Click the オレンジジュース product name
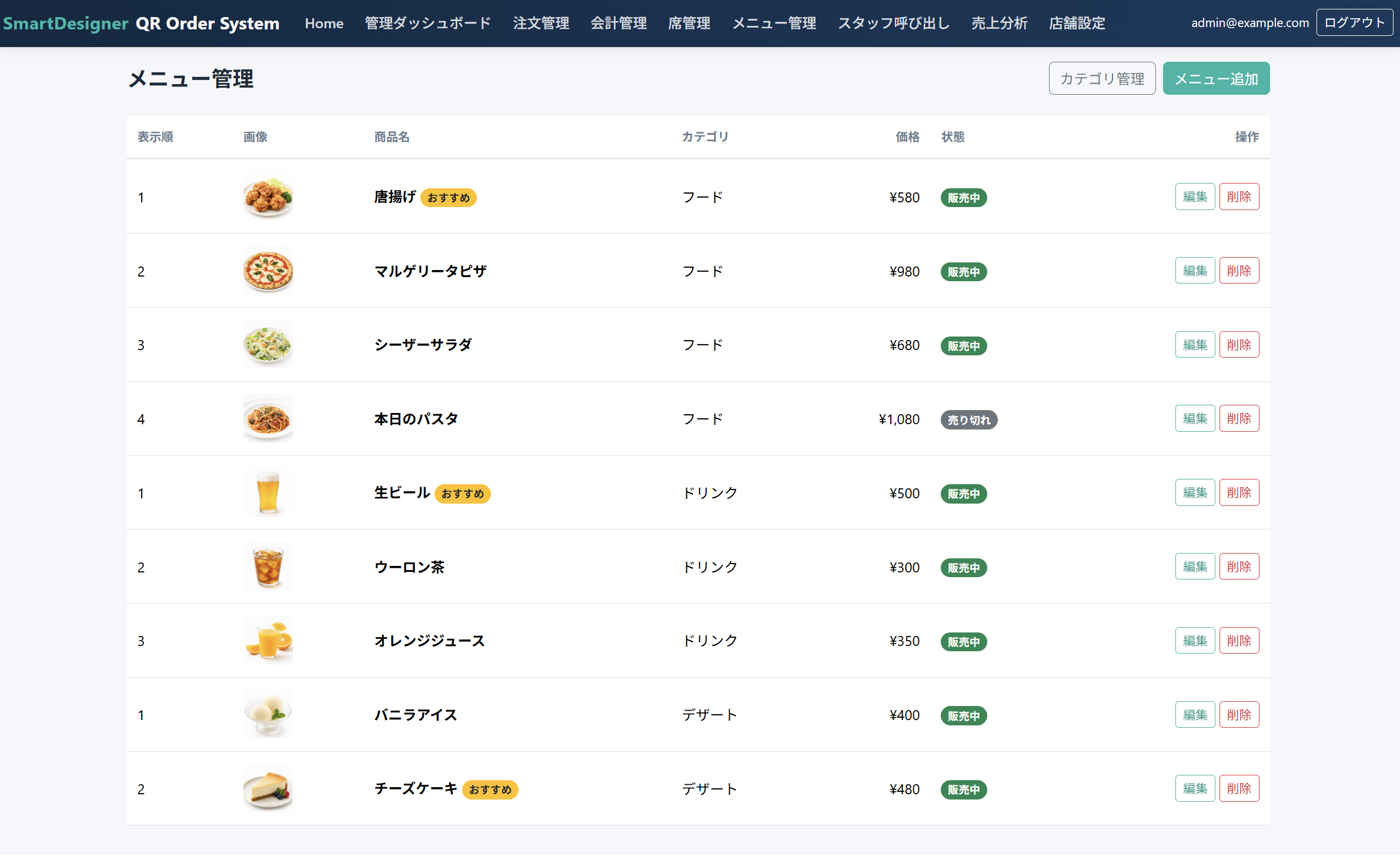1400x856 pixels. pyautogui.click(x=430, y=641)
